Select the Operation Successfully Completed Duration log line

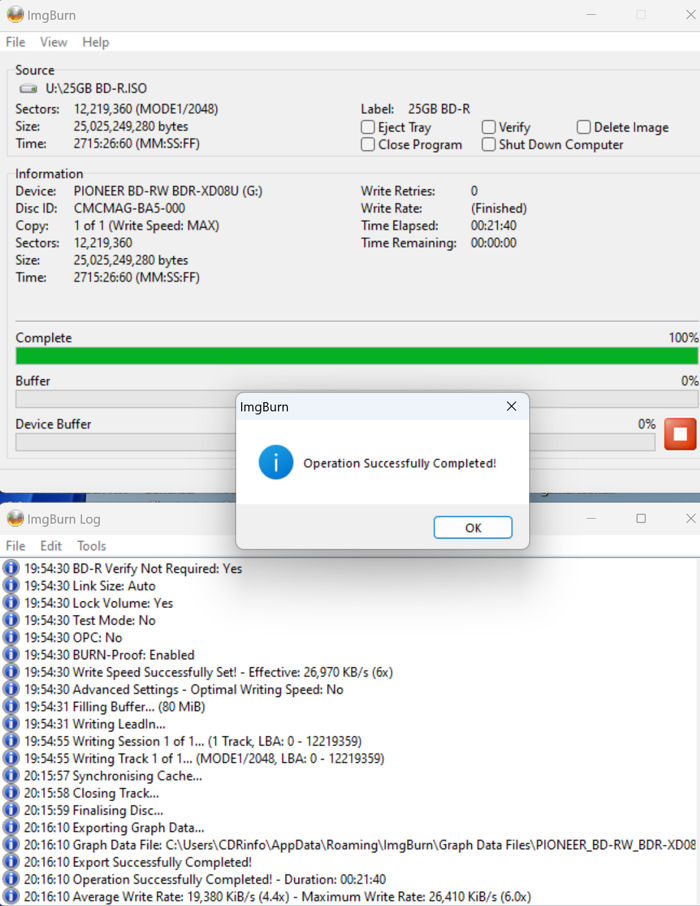point(205,879)
